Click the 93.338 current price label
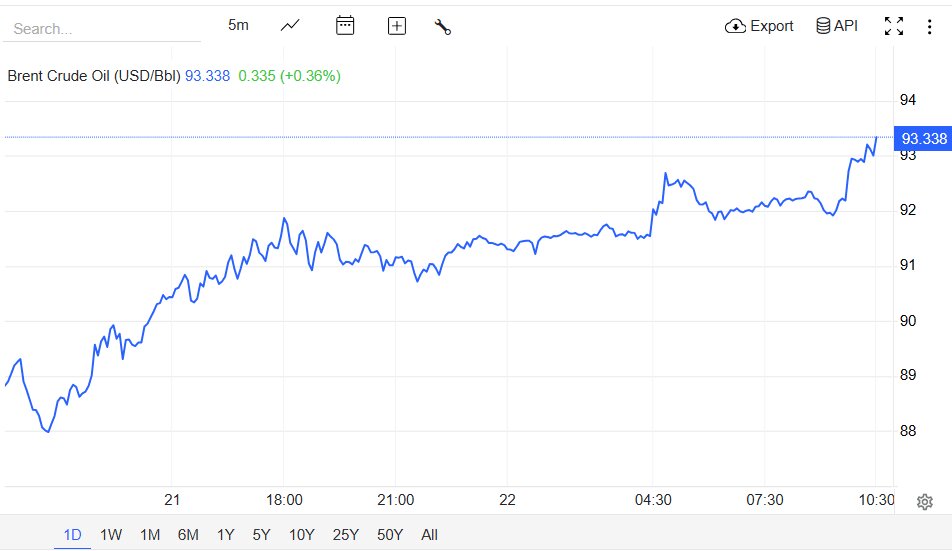The height and width of the screenshot is (551, 952). [x=923, y=138]
